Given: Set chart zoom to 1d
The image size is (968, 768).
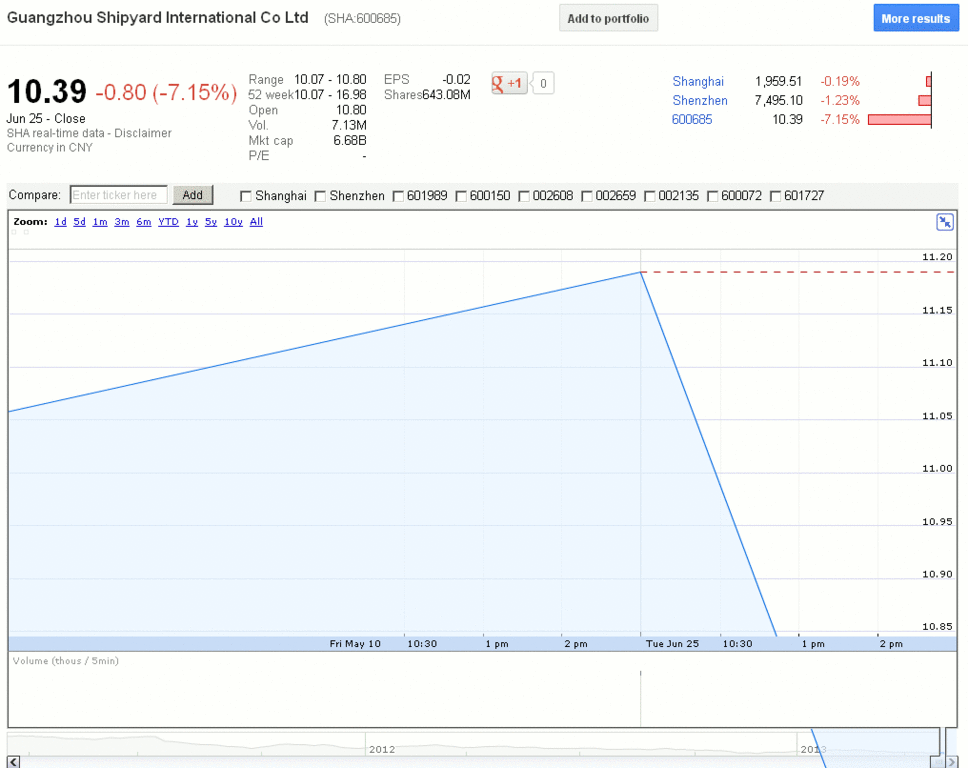Looking at the screenshot, I should pos(60,222).
